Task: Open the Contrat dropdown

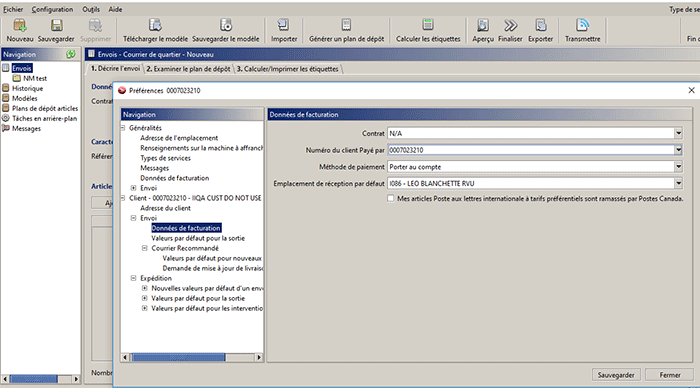Action: (678, 133)
